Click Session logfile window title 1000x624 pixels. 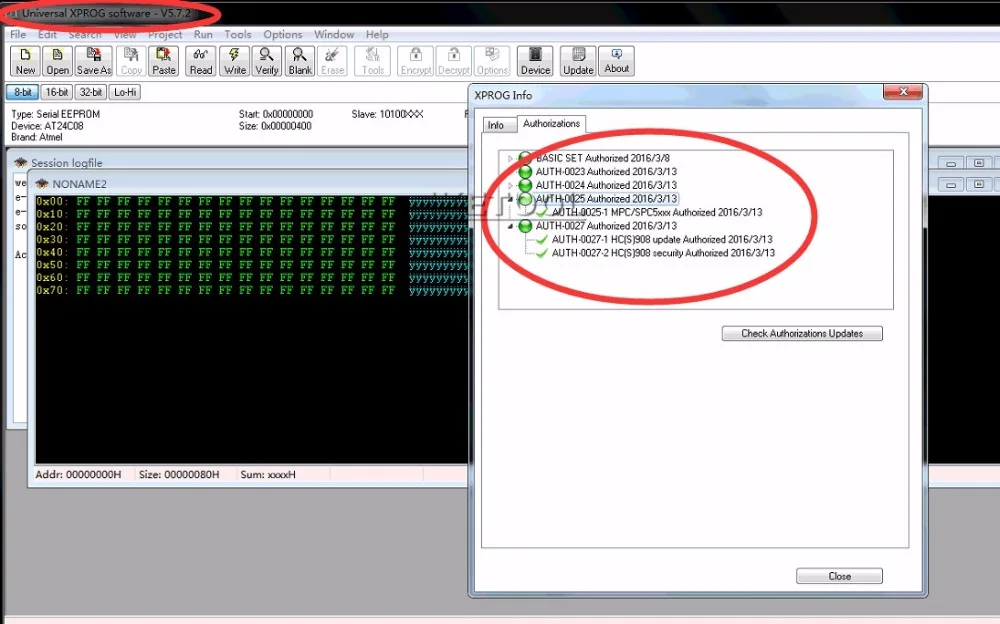(x=66, y=163)
